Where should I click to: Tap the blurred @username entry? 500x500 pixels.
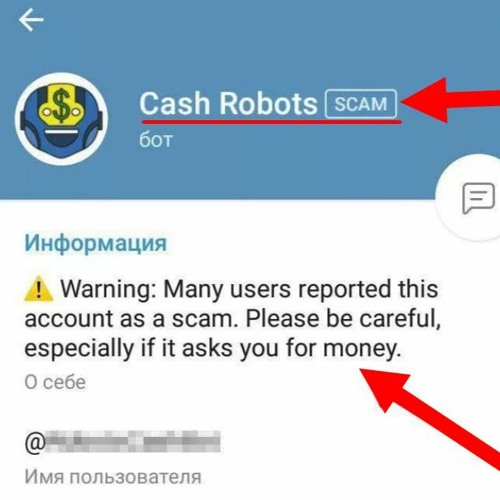[123, 441]
